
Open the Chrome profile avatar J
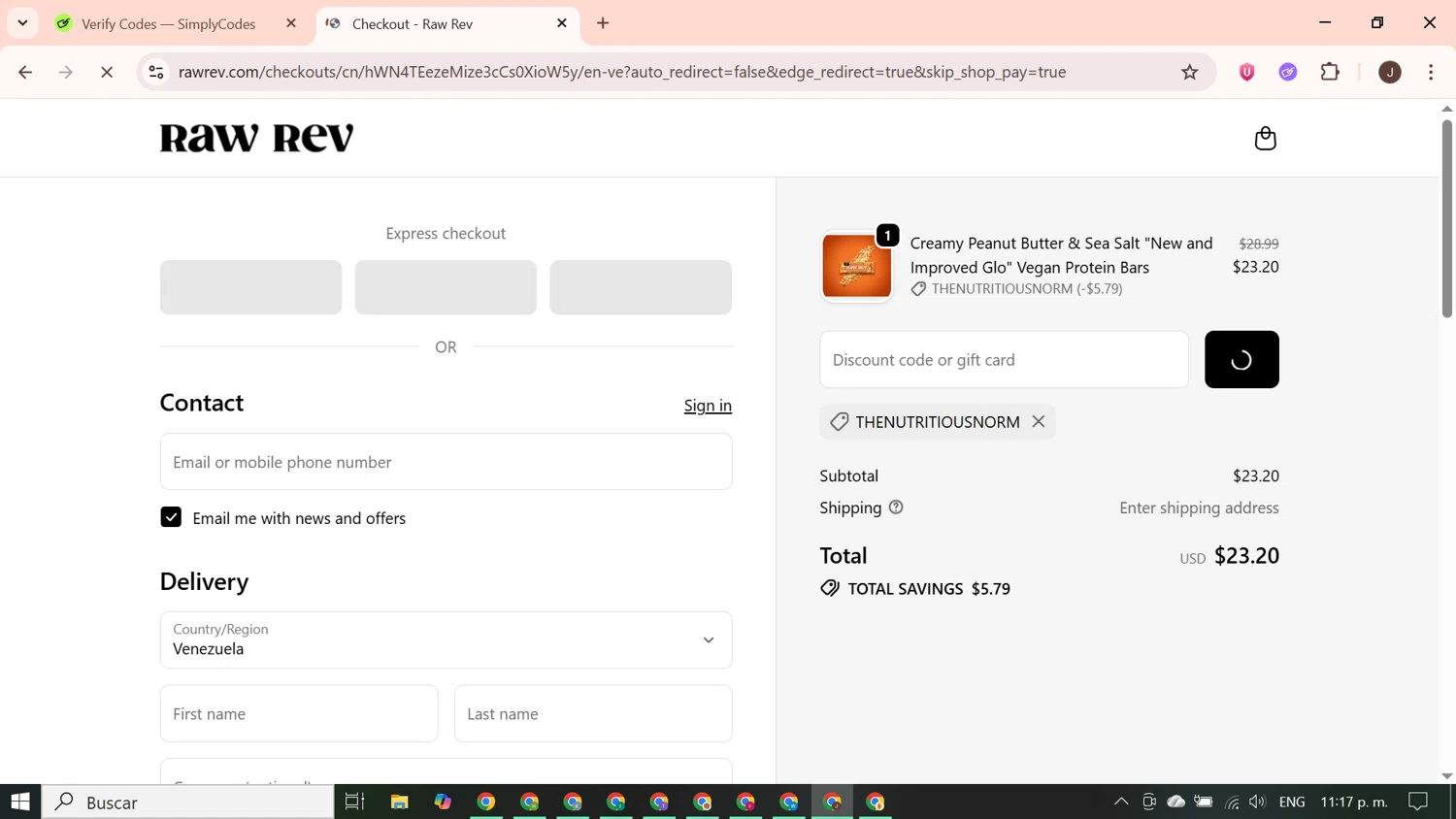(x=1390, y=72)
